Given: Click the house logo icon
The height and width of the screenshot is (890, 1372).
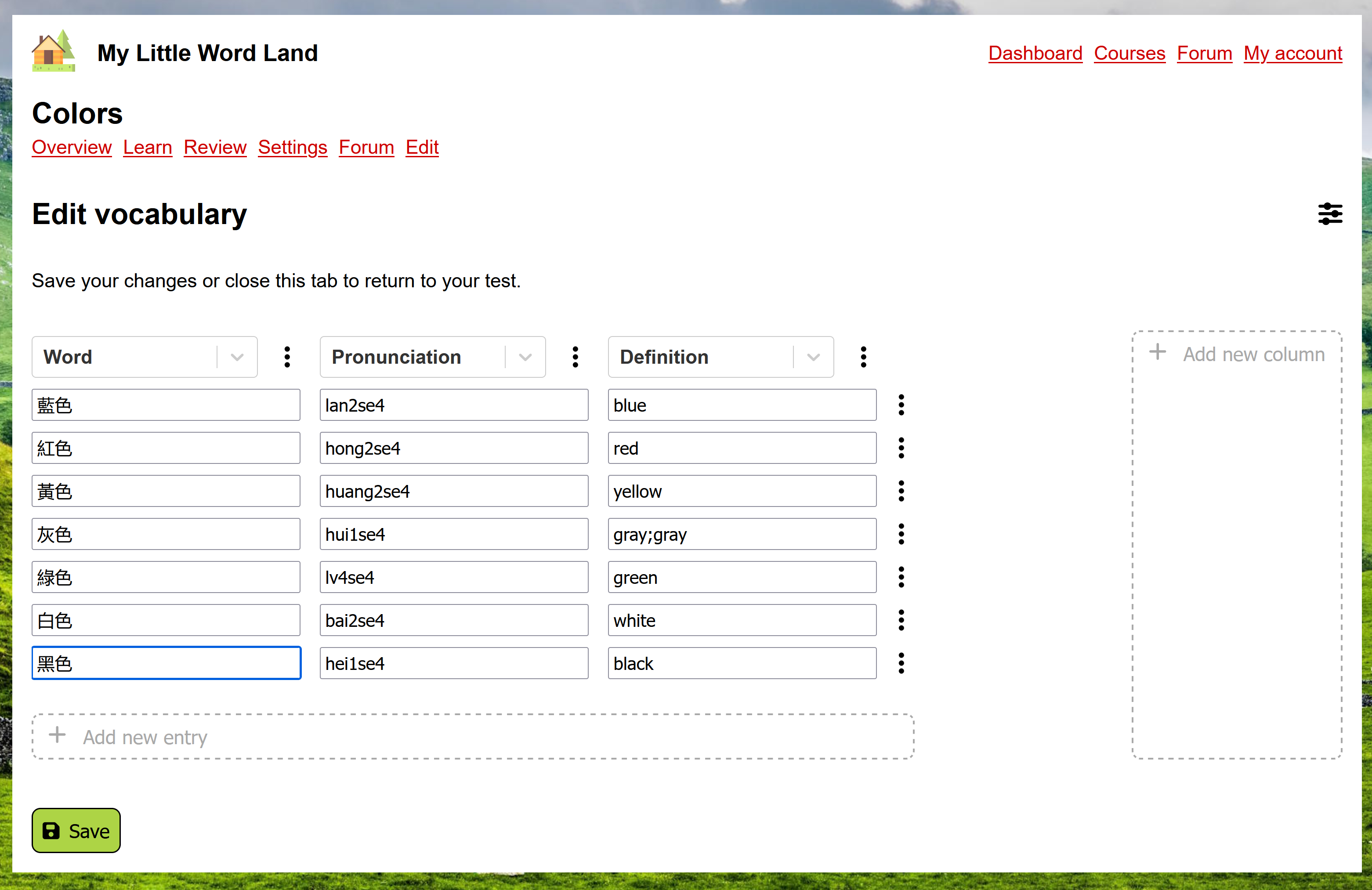Looking at the screenshot, I should point(54,51).
